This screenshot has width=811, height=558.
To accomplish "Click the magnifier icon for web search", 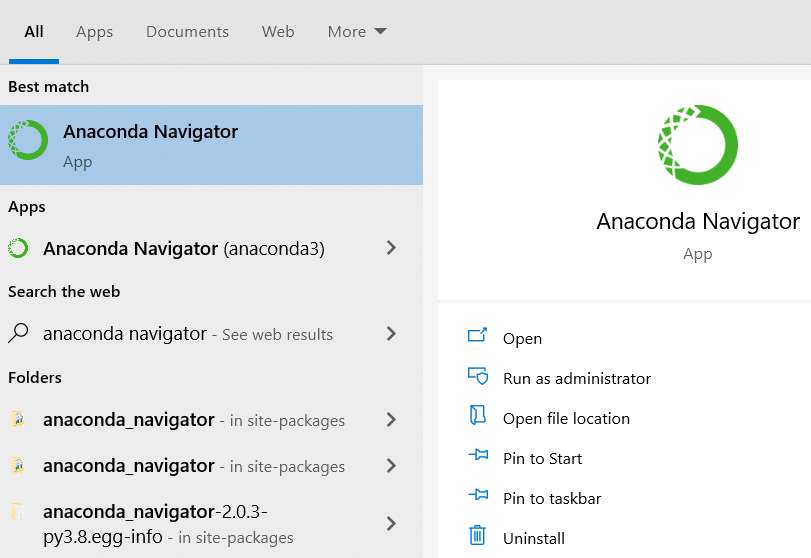I will click(x=18, y=333).
